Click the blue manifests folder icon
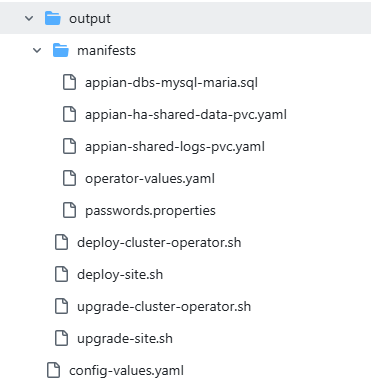371x388 pixels. coord(61,50)
